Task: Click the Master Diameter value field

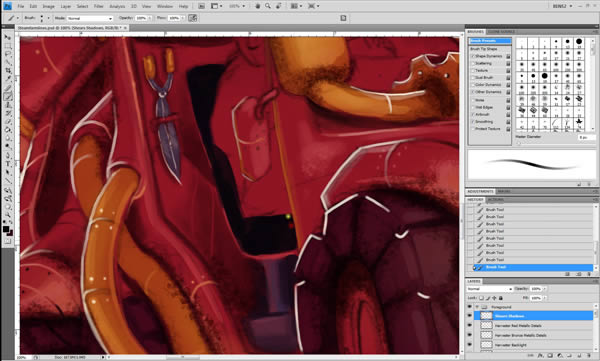Action: tap(586, 137)
